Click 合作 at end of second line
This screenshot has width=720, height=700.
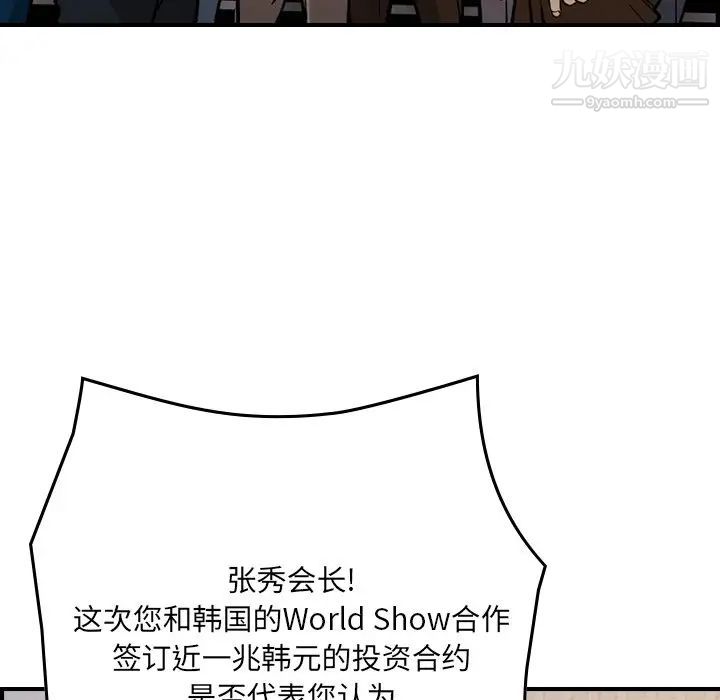pyautogui.click(x=481, y=619)
